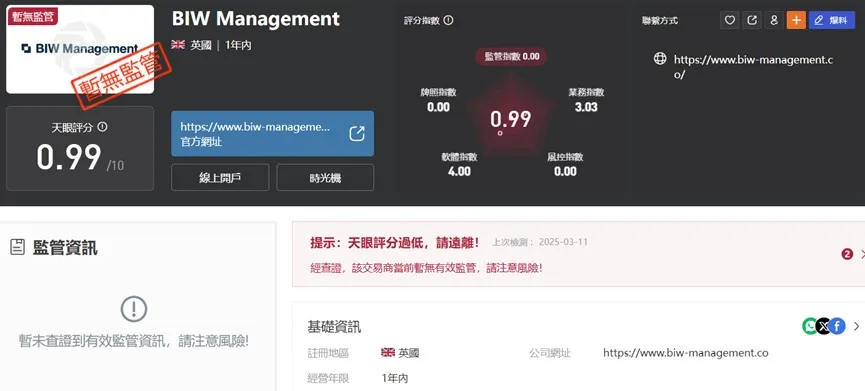Viewport: 865px width, 391px height.
Task: Click the heart favorite icon
Action: (x=729, y=20)
